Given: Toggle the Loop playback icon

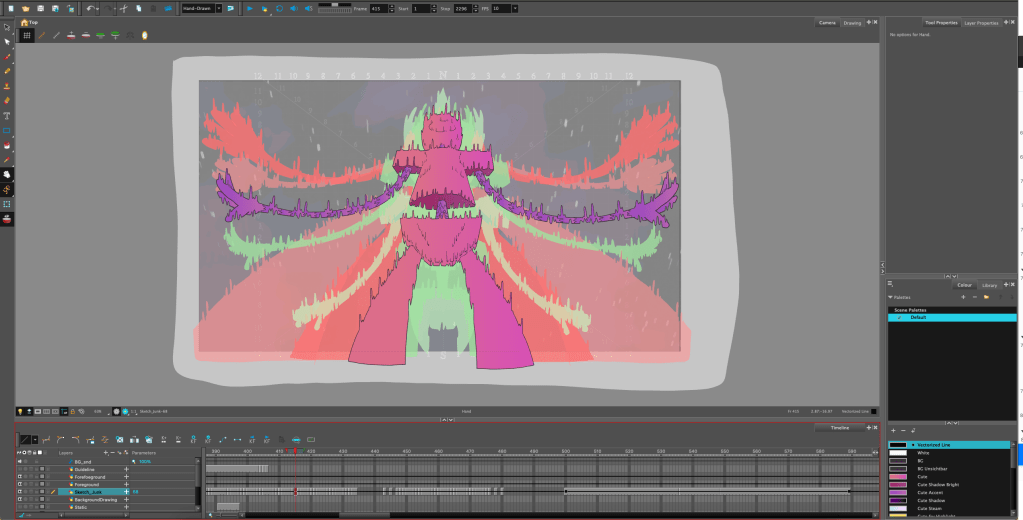Looking at the screenshot, I should point(279,8).
